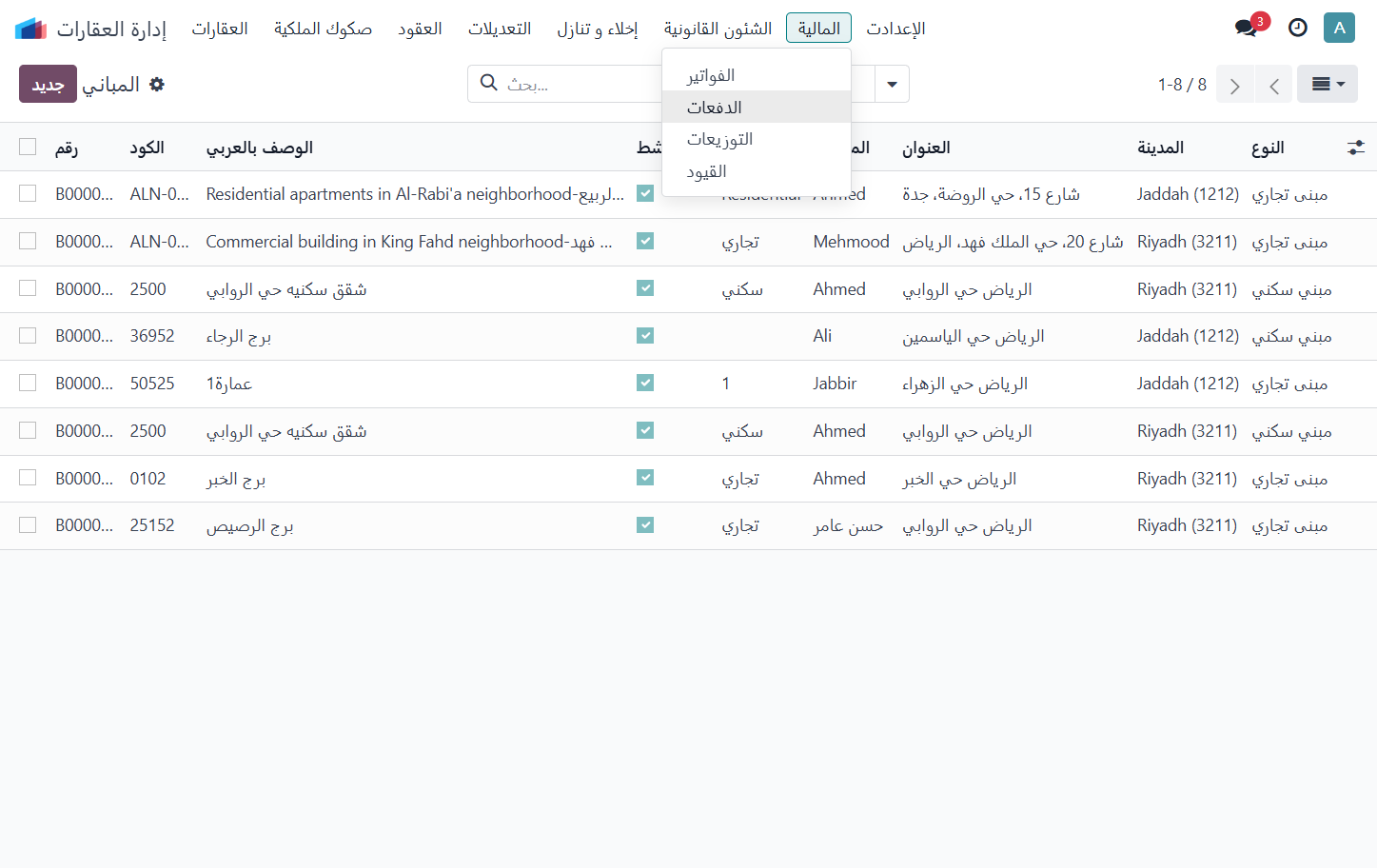This screenshot has width=1377, height=868.
Task: Click the إدارة العقارات app title
Action: coord(111,29)
